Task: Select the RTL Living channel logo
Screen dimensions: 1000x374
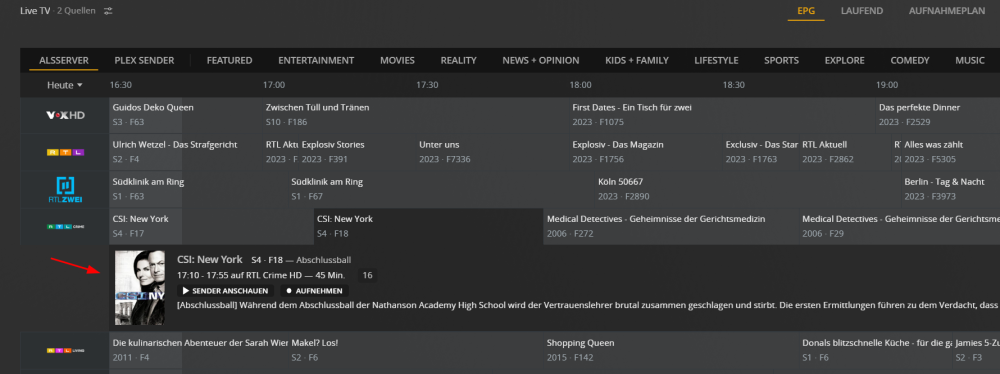Action: pos(65,350)
